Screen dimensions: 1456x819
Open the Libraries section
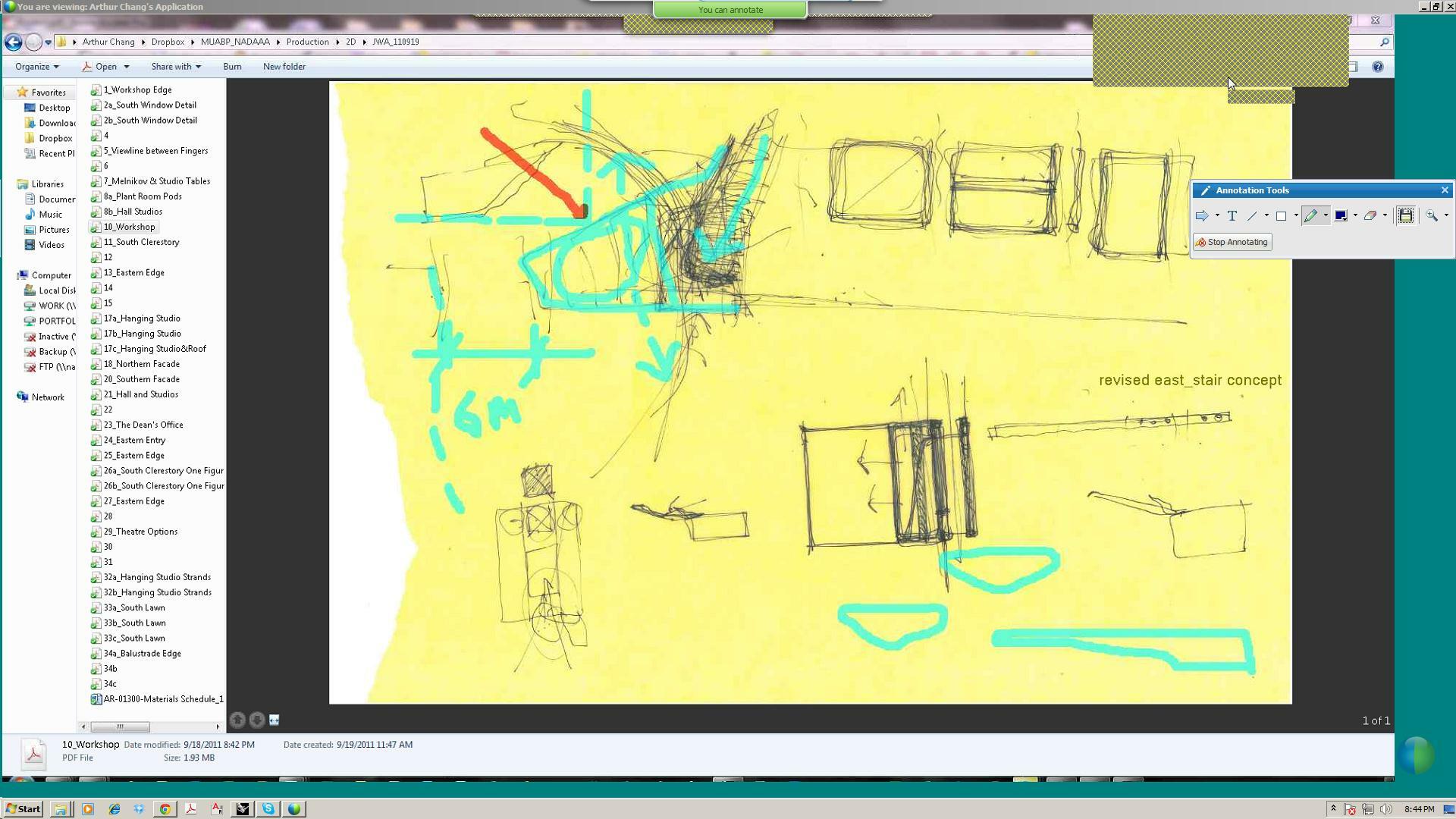pyautogui.click(x=40, y=184)
